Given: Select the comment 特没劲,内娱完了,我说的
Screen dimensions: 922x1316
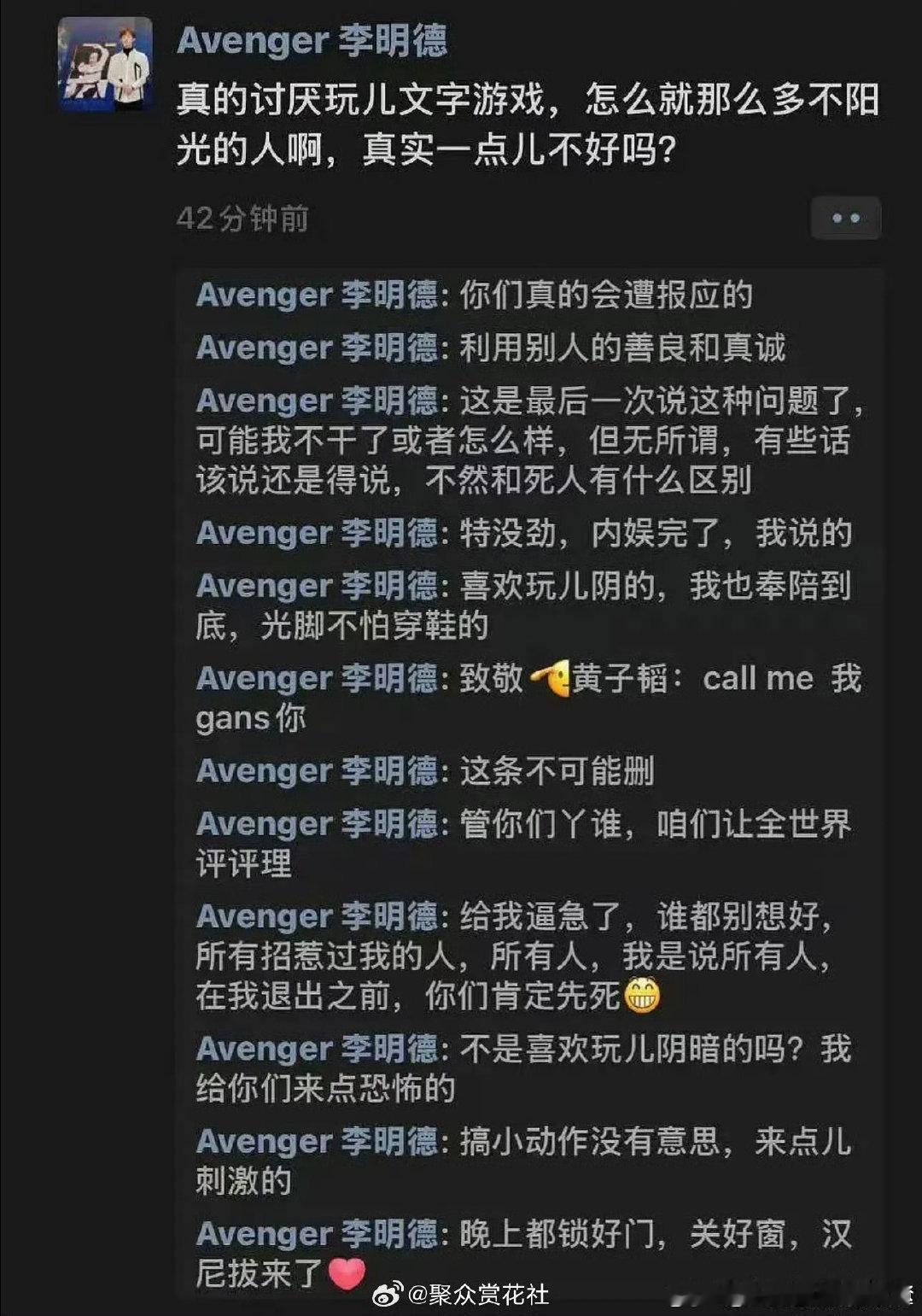Looking at the screenshot, I should pos(524,533).
